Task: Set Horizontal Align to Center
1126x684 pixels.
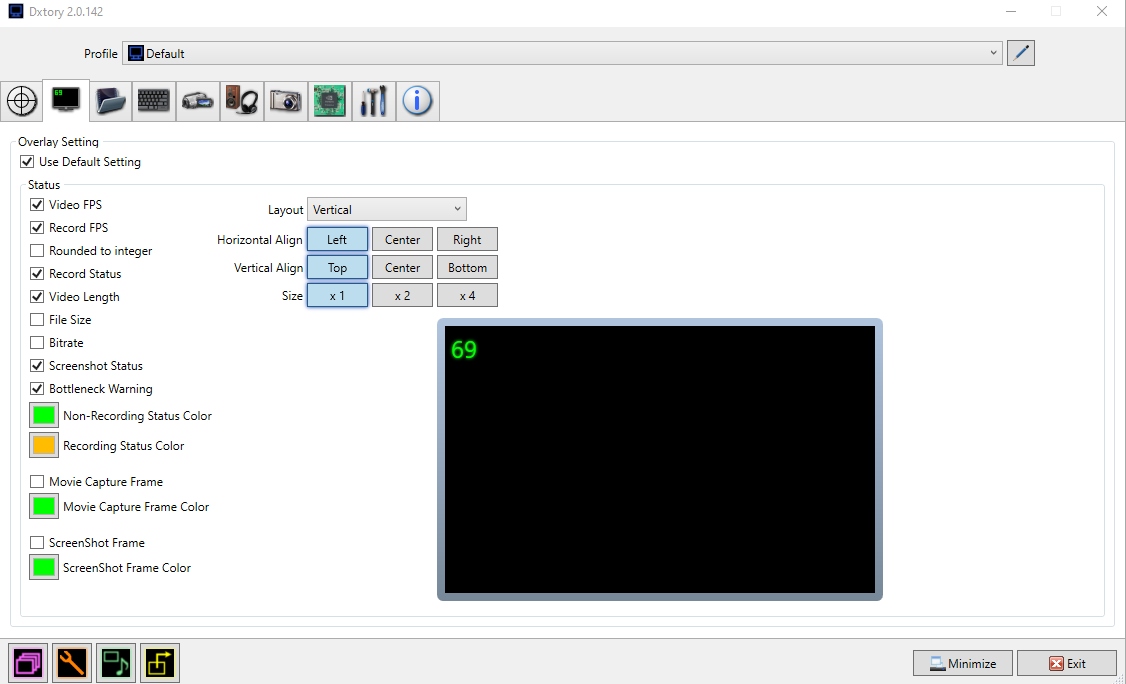Action: tap(402, 239)
